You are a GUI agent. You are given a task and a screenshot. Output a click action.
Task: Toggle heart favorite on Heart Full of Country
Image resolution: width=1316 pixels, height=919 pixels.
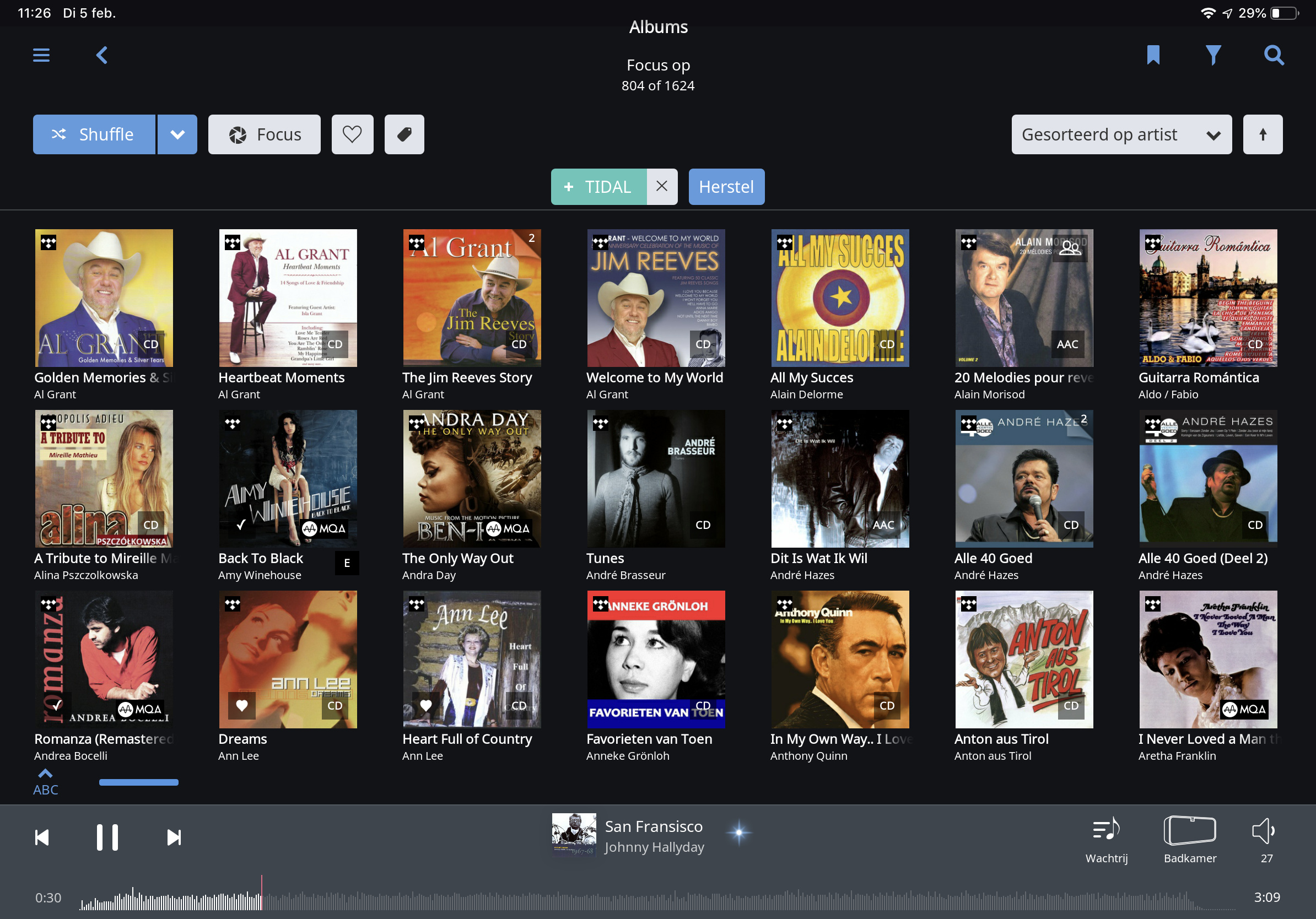426,705
